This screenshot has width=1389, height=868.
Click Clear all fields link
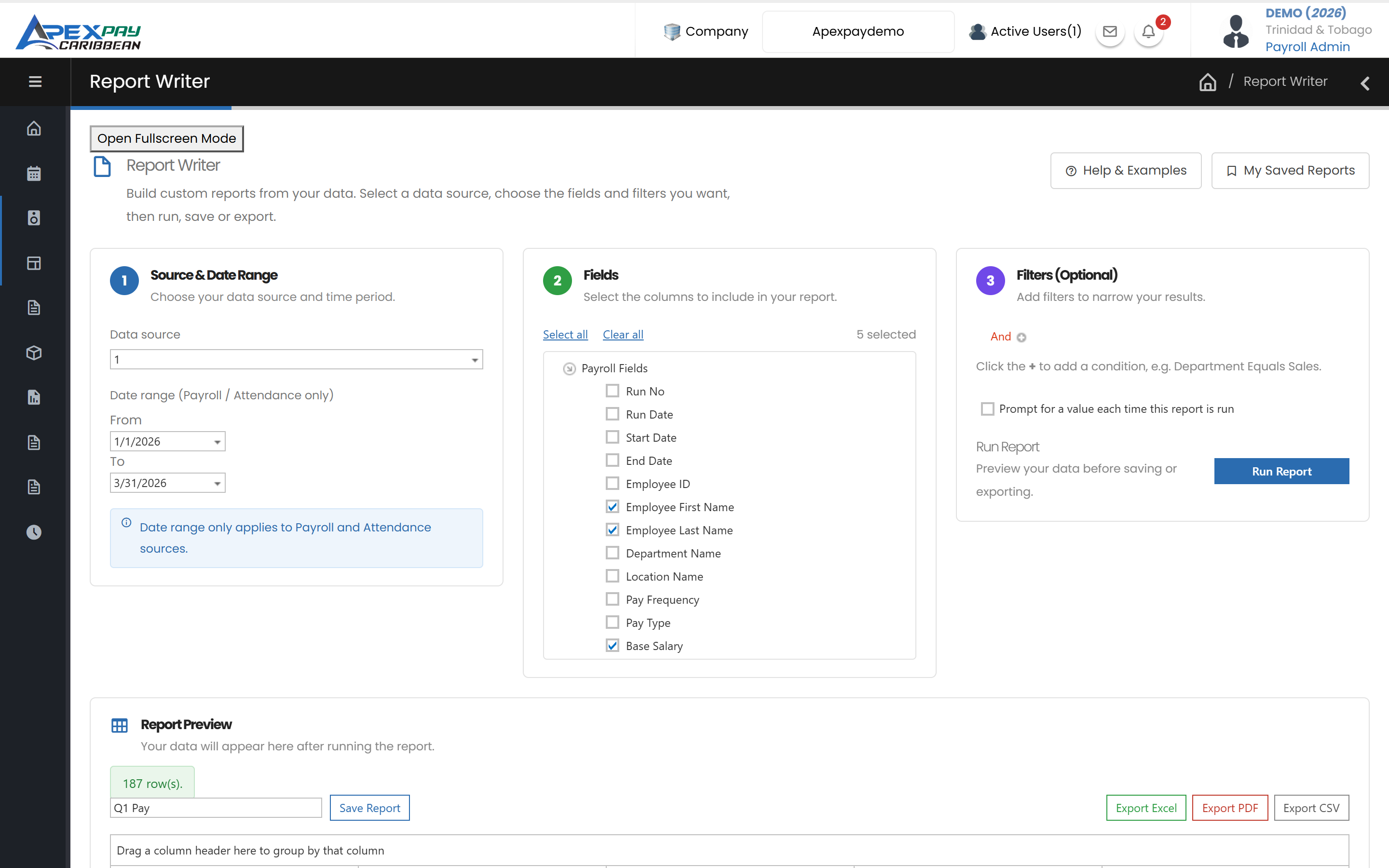(x=623, y=335)
